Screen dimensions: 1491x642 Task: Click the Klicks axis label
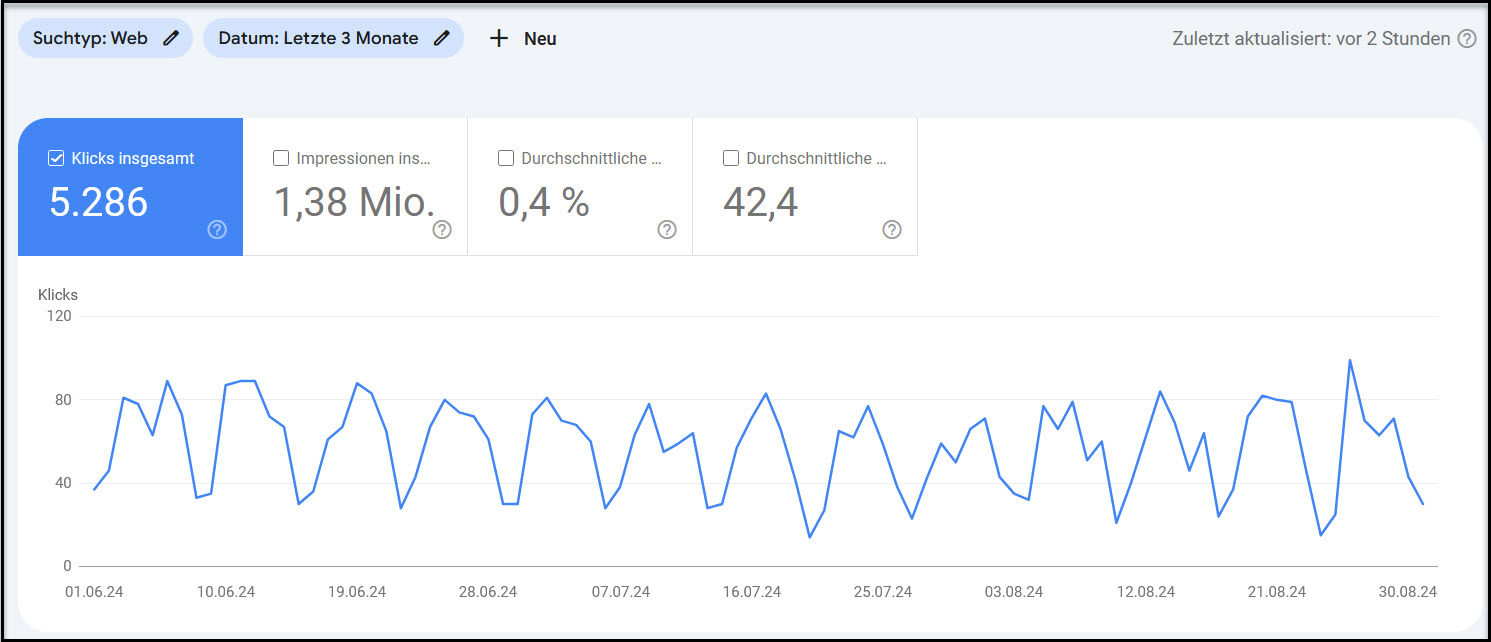[x=58, y=295]
